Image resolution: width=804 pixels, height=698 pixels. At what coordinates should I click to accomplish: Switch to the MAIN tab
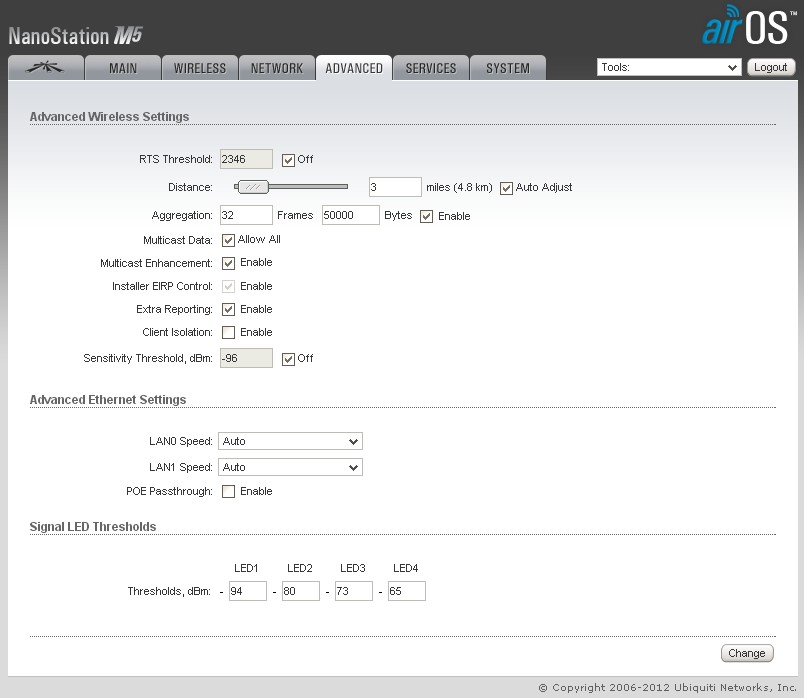(123, 68)
